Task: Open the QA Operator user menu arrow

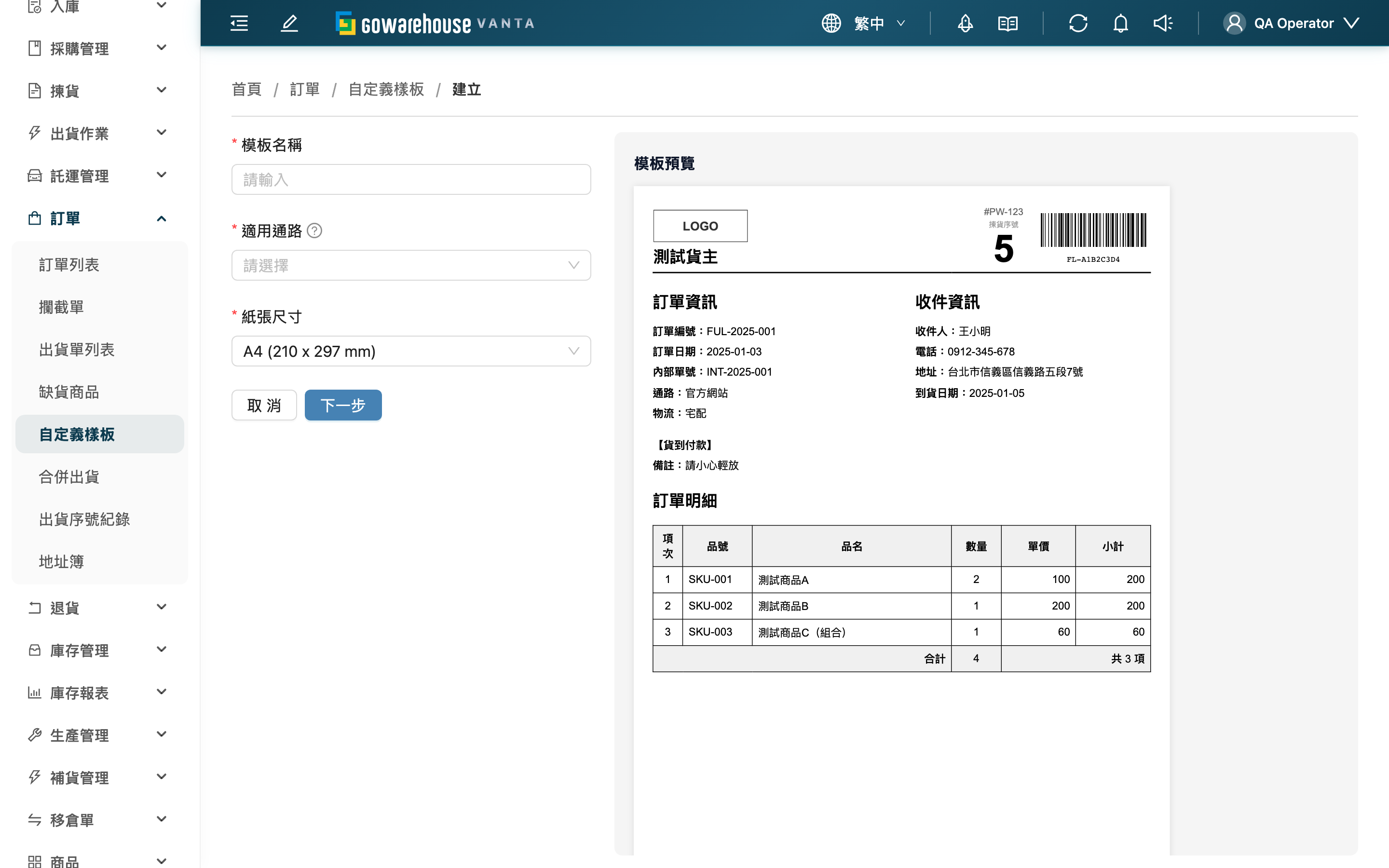Action: (x=1351, y=24)
